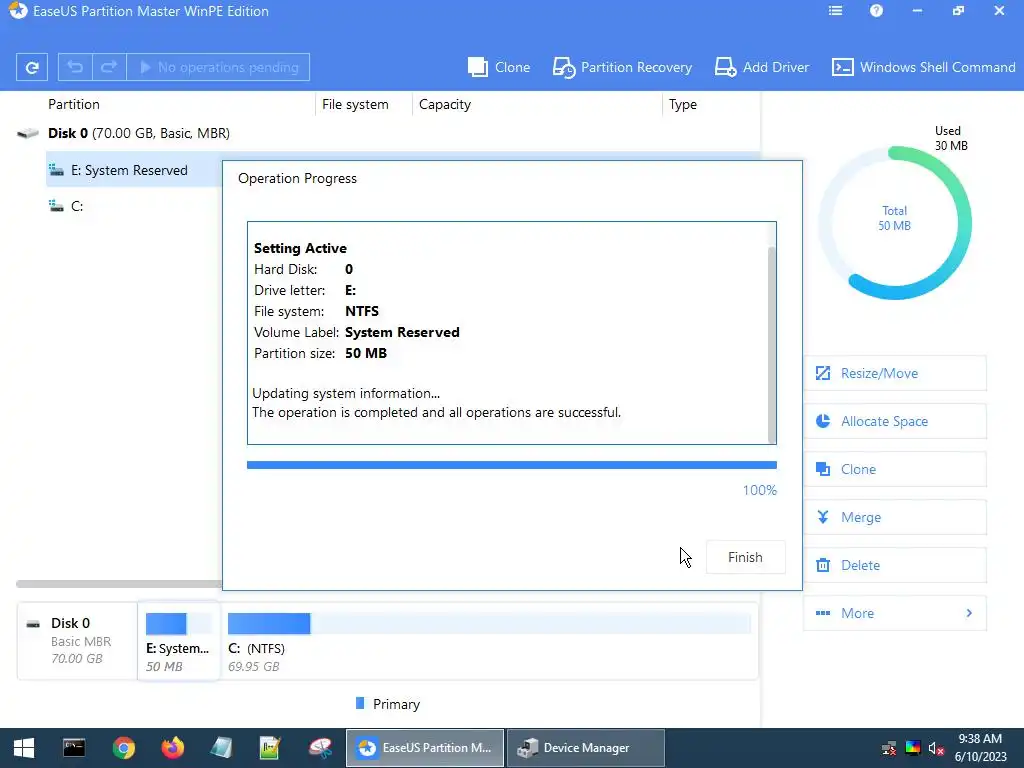The width and height of the screenshot is (1024, 768).
Task: Click the 100% progress bar
Action: (x=511, y=465)
